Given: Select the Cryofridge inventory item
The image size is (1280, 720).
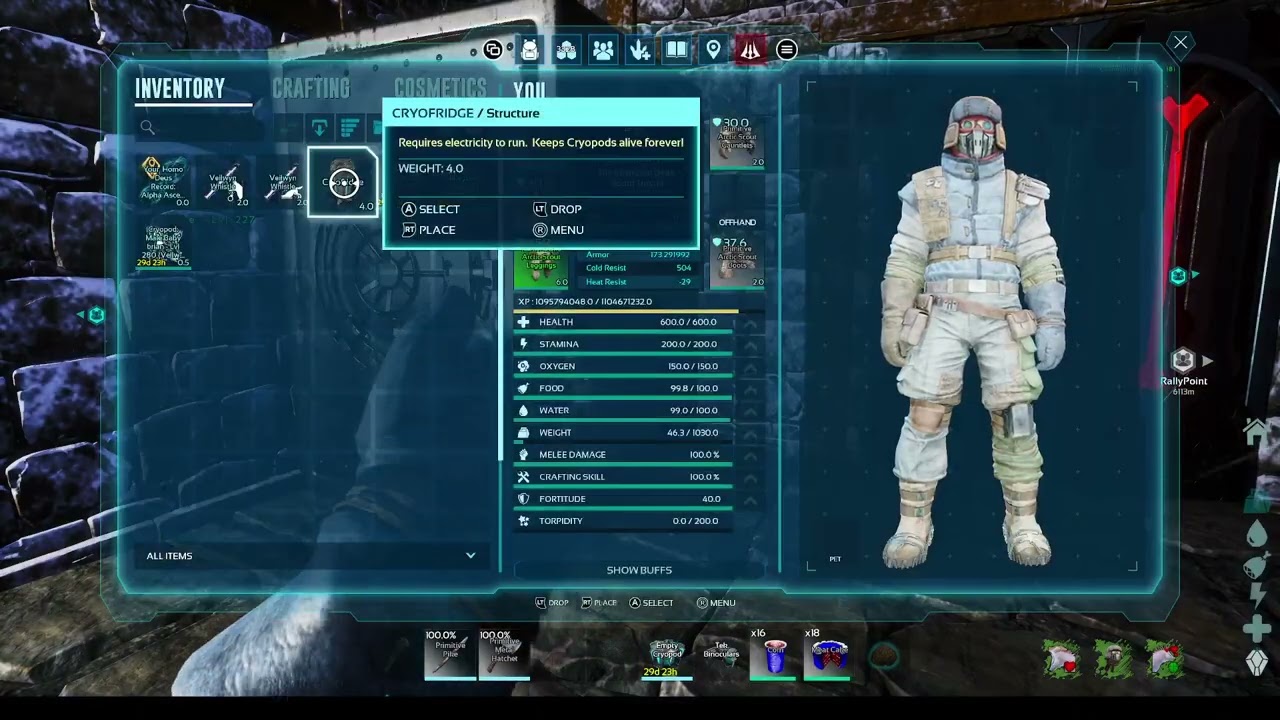Looking at the screenshot, I should [x=343, y=182].
